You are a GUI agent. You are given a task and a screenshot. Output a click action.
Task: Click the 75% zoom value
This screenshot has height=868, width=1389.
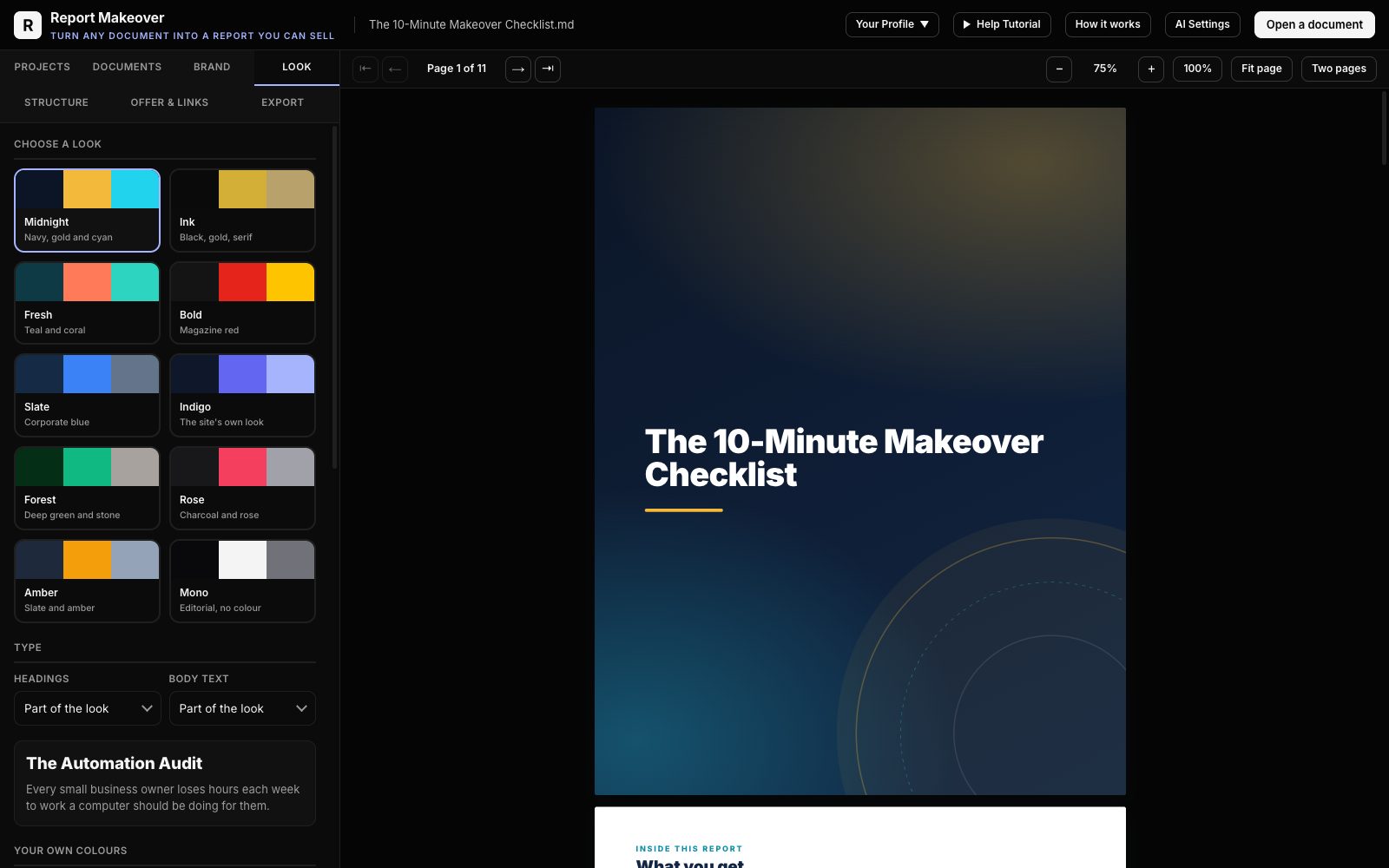coord(1105,69)
